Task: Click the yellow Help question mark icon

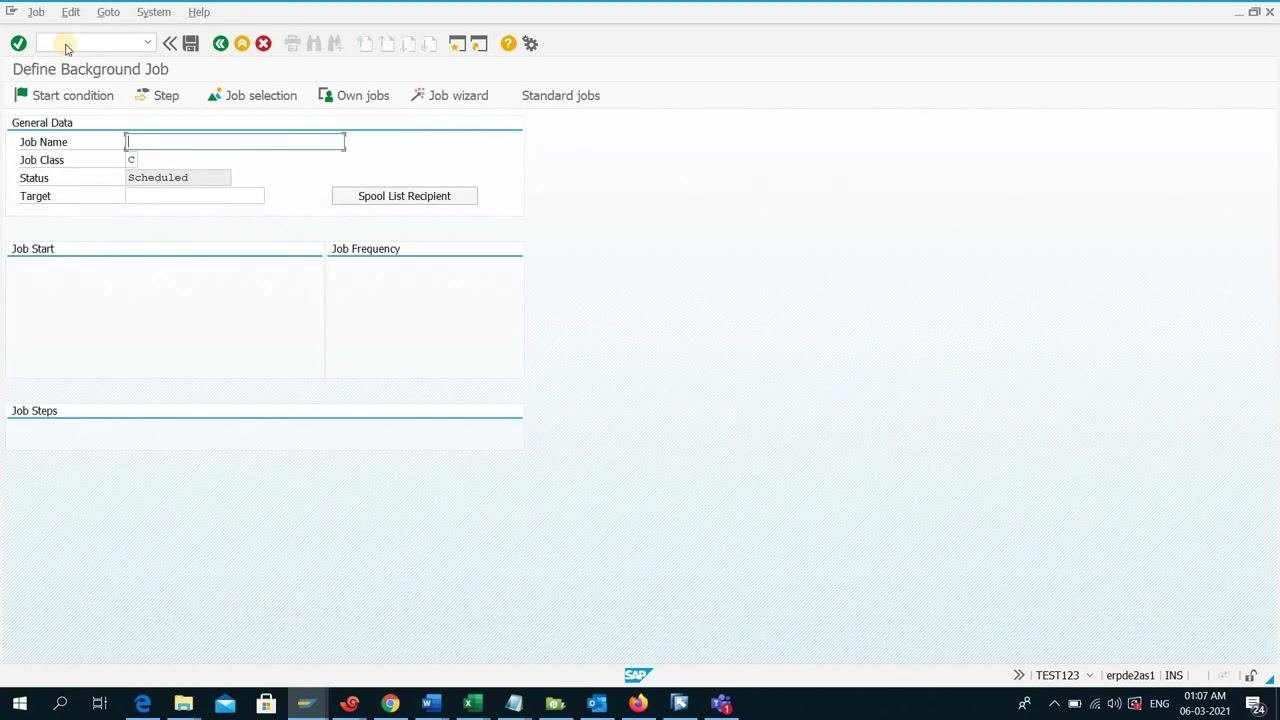Action: [508, 43]
